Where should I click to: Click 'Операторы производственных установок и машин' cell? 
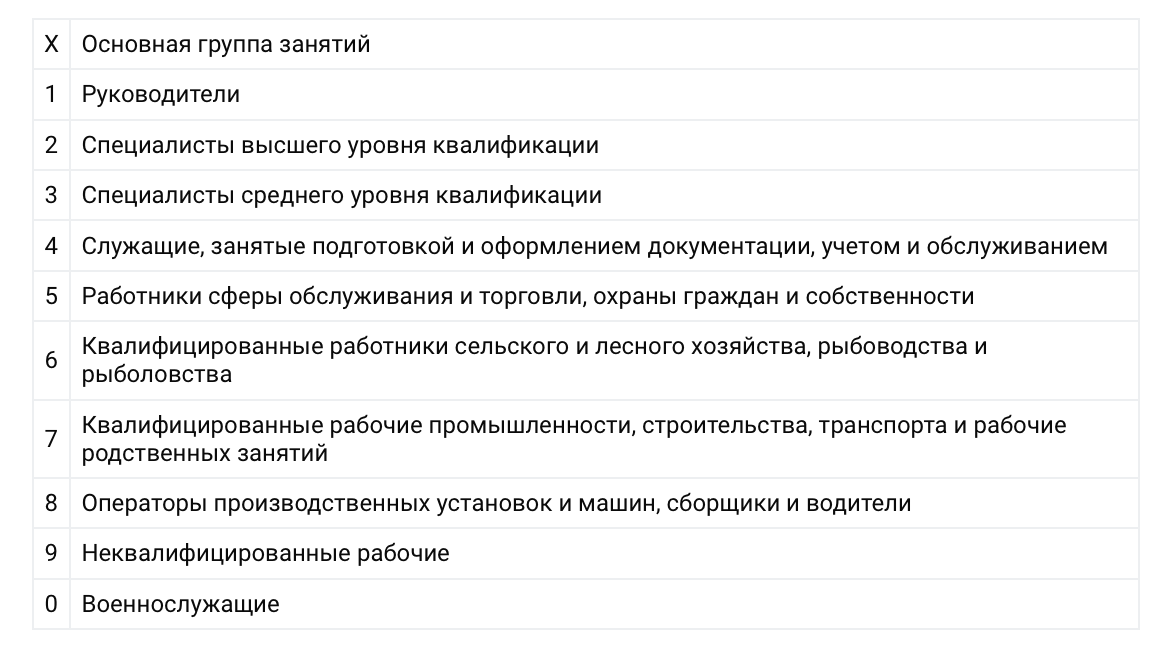tap(604, 503)
